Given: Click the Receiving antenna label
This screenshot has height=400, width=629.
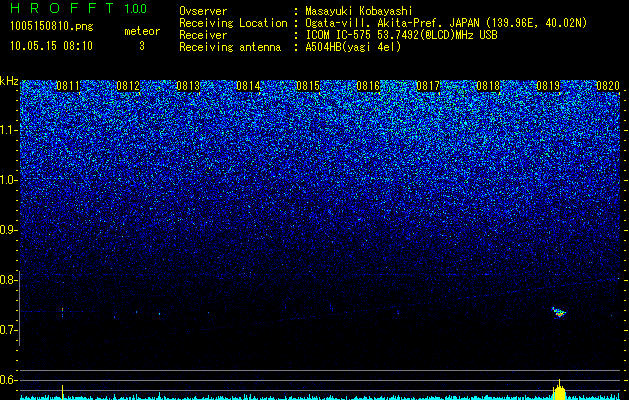Looking at the screenshot, I should [x=230, y=47].
